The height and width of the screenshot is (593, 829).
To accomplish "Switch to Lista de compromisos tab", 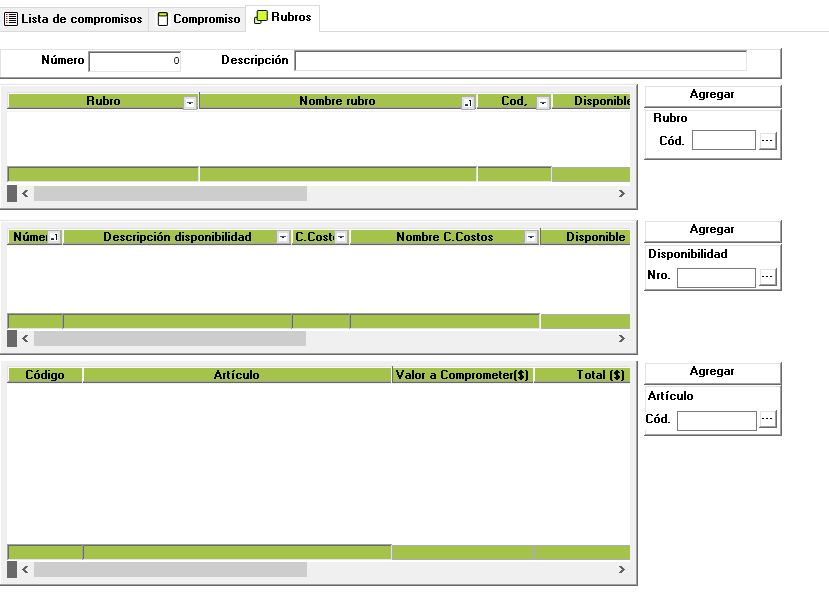I will (82, 19).
